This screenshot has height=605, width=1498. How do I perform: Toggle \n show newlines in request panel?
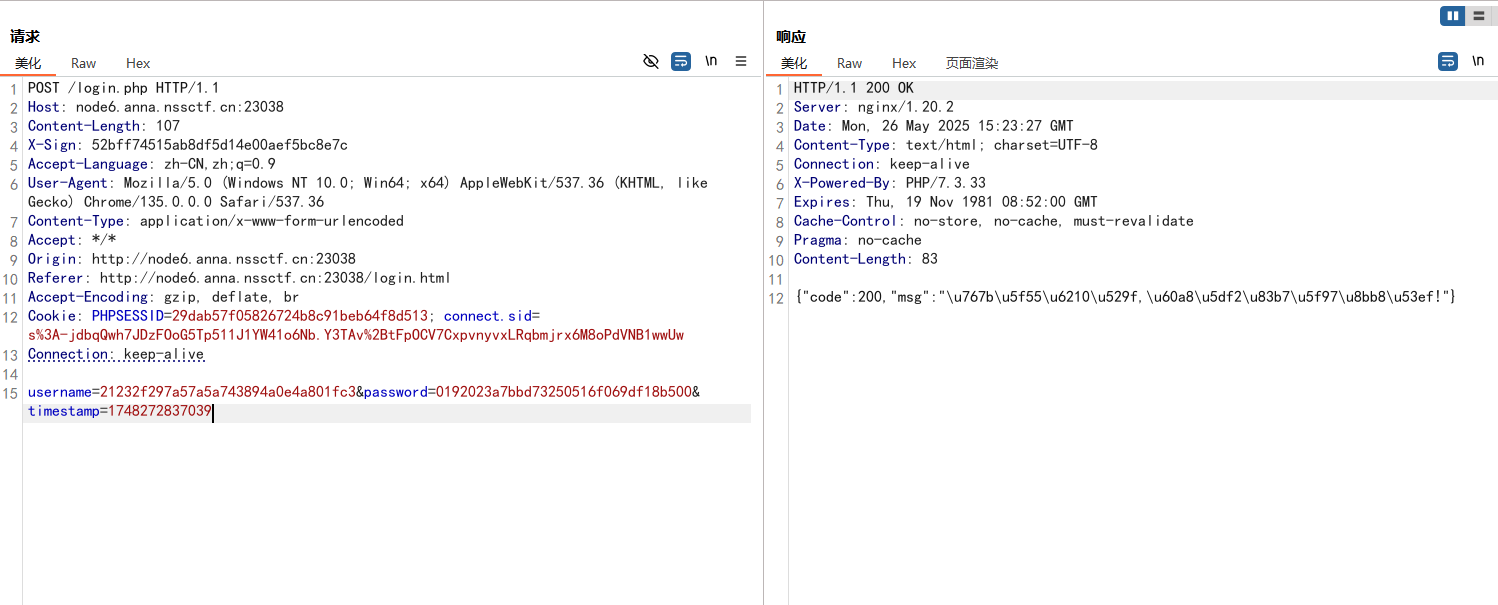[711, 61]
